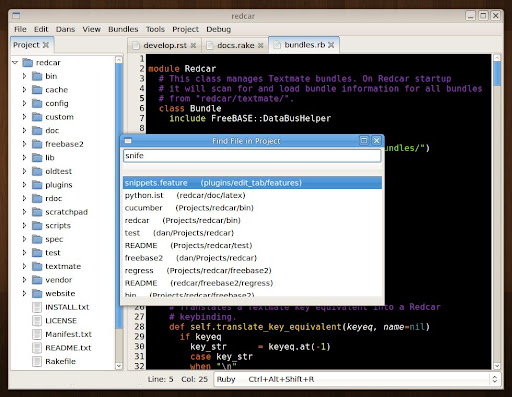The width and height of the screenshot is (512, 397).
Task: Select redcar (Projects/redcar/bin) result
Action: coord(252,220)
